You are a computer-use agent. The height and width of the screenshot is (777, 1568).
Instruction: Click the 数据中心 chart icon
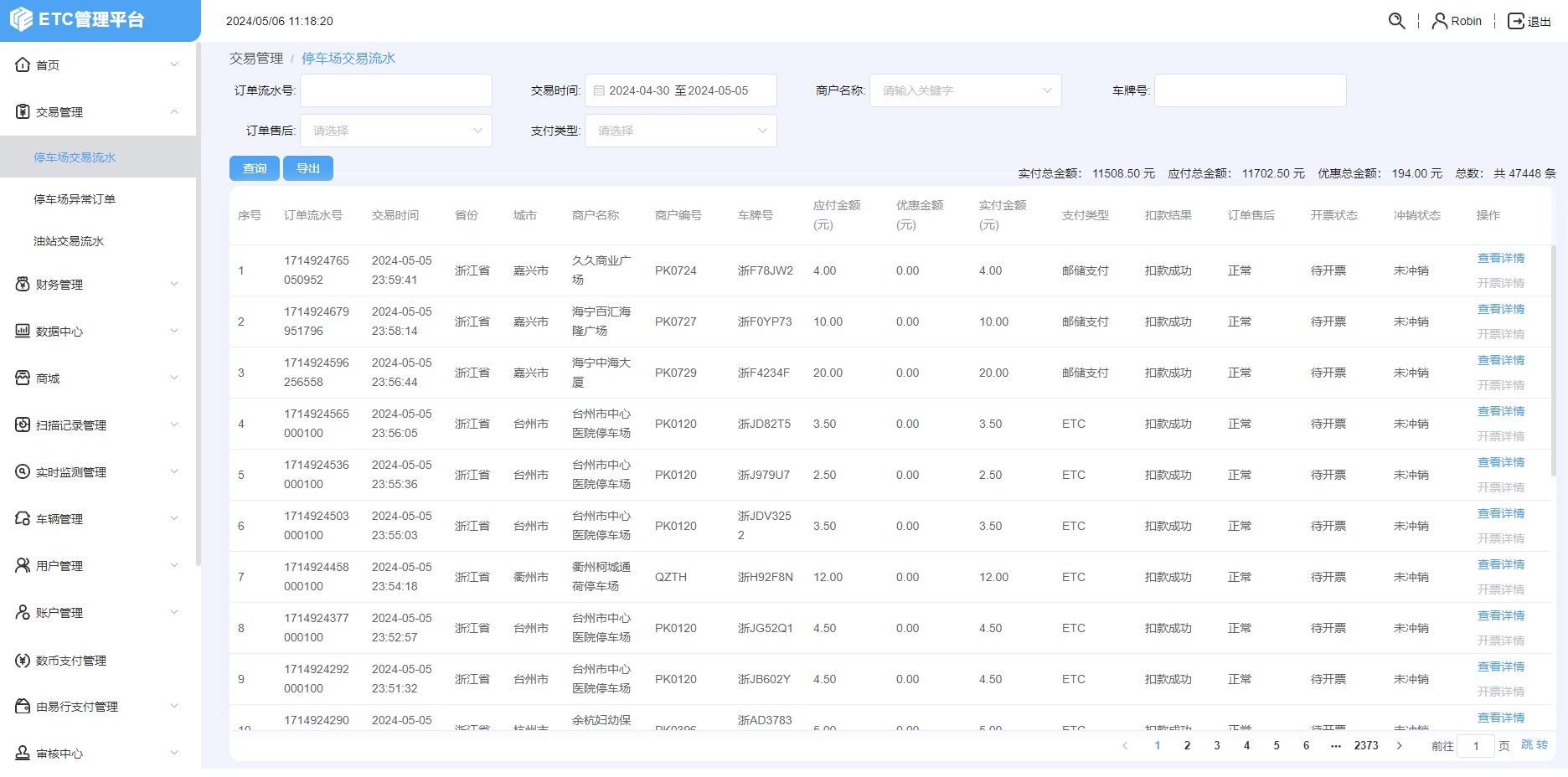tap(23, 331)
